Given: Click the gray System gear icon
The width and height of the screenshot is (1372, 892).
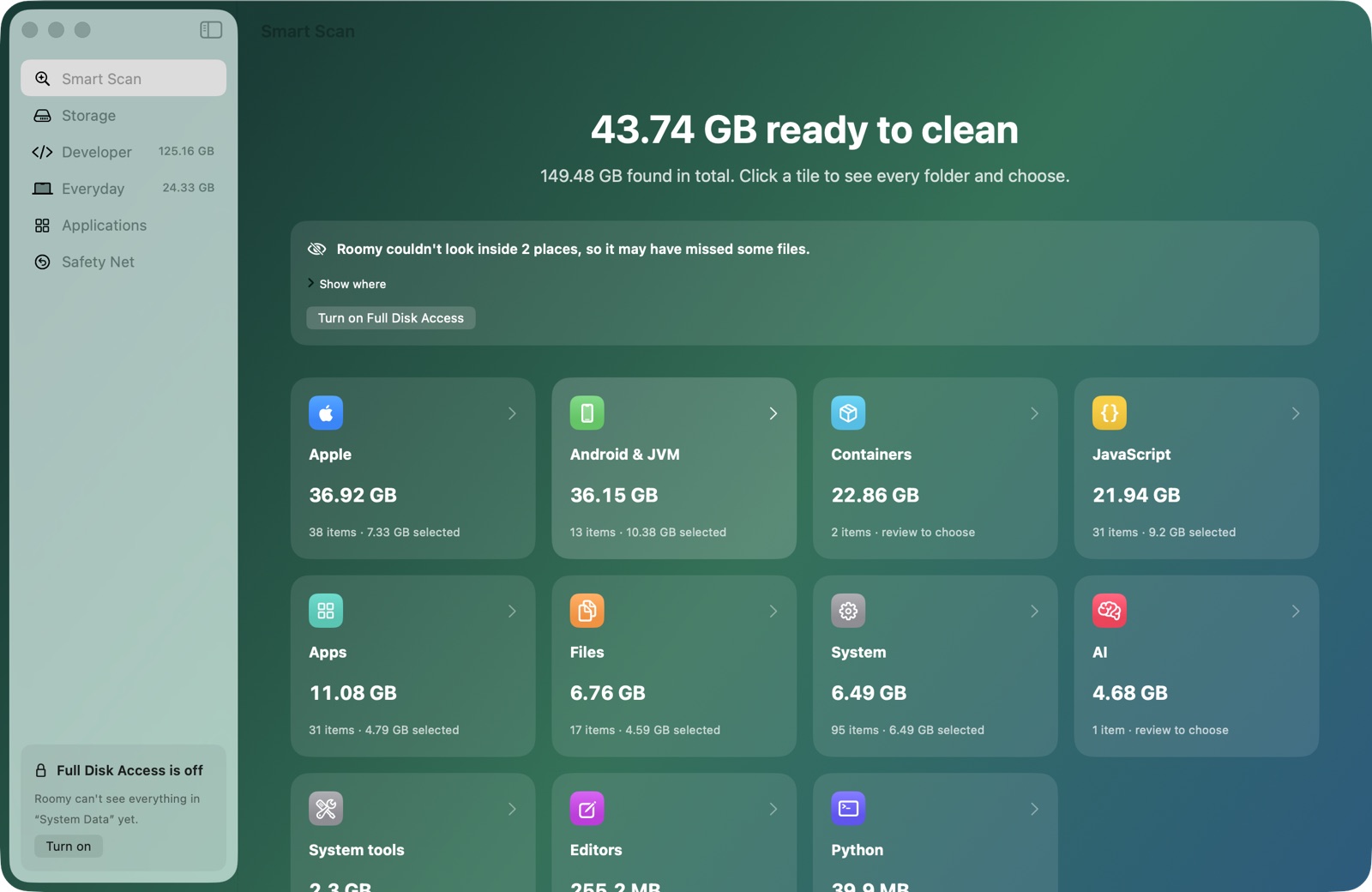Looking at the screenshot, I should (848, 611).
